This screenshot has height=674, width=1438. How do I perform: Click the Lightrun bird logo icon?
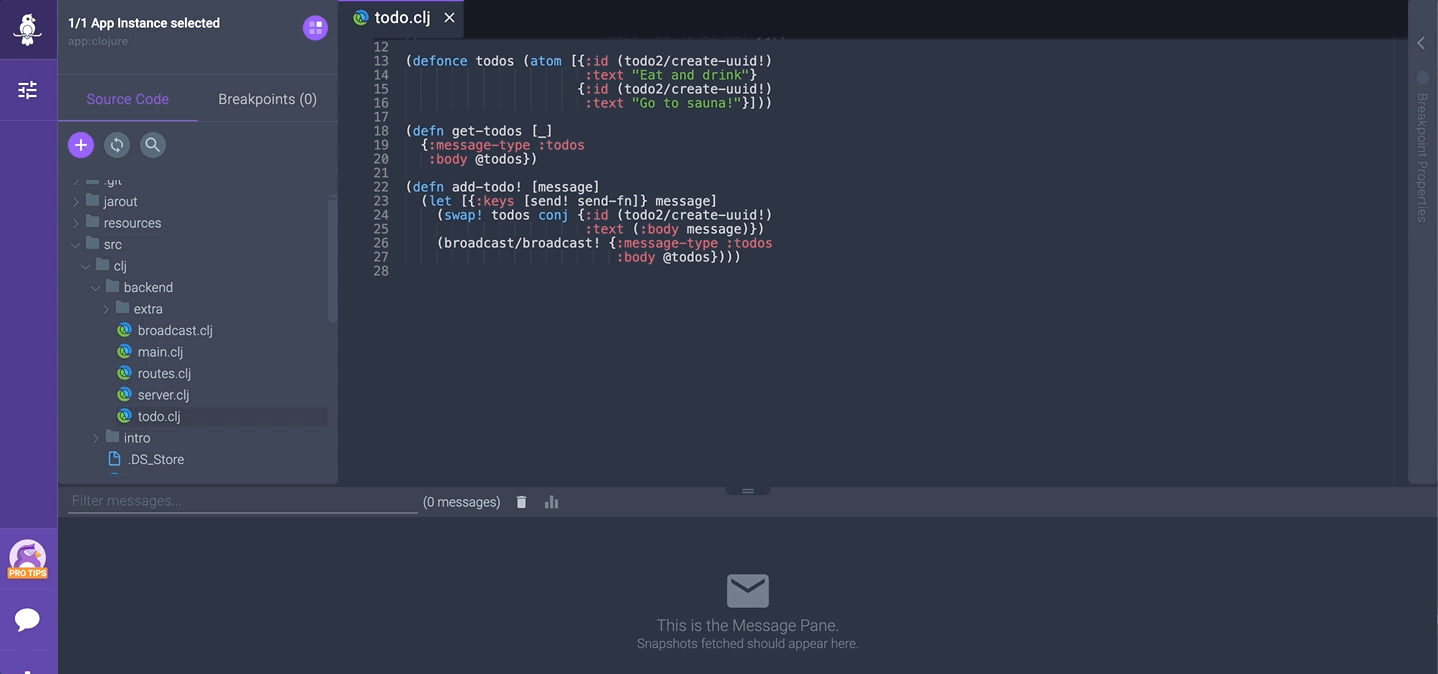(x=27, y=28)
